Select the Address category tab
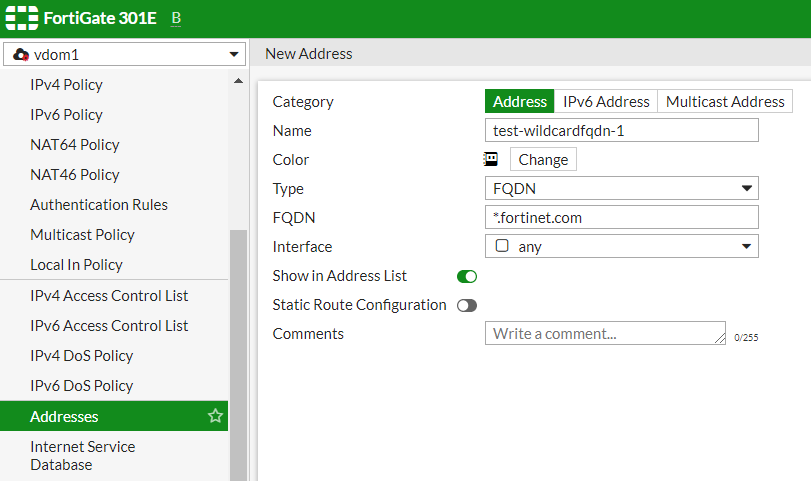 coord(519,101)
